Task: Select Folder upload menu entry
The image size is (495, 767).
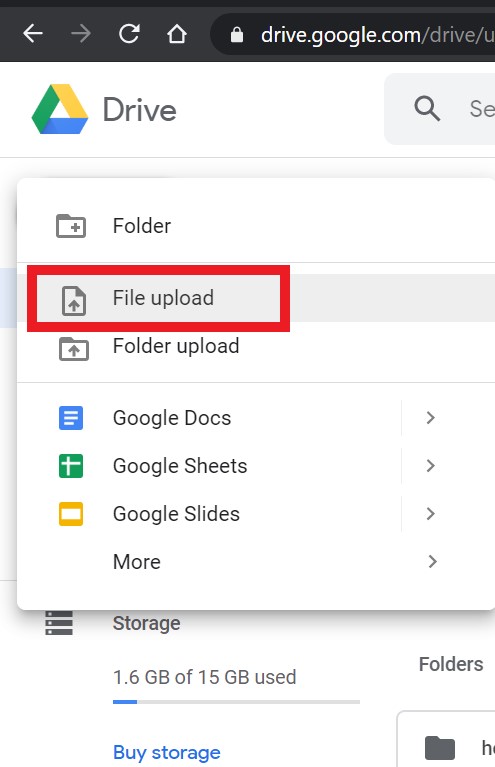Action: pos(256,346)
